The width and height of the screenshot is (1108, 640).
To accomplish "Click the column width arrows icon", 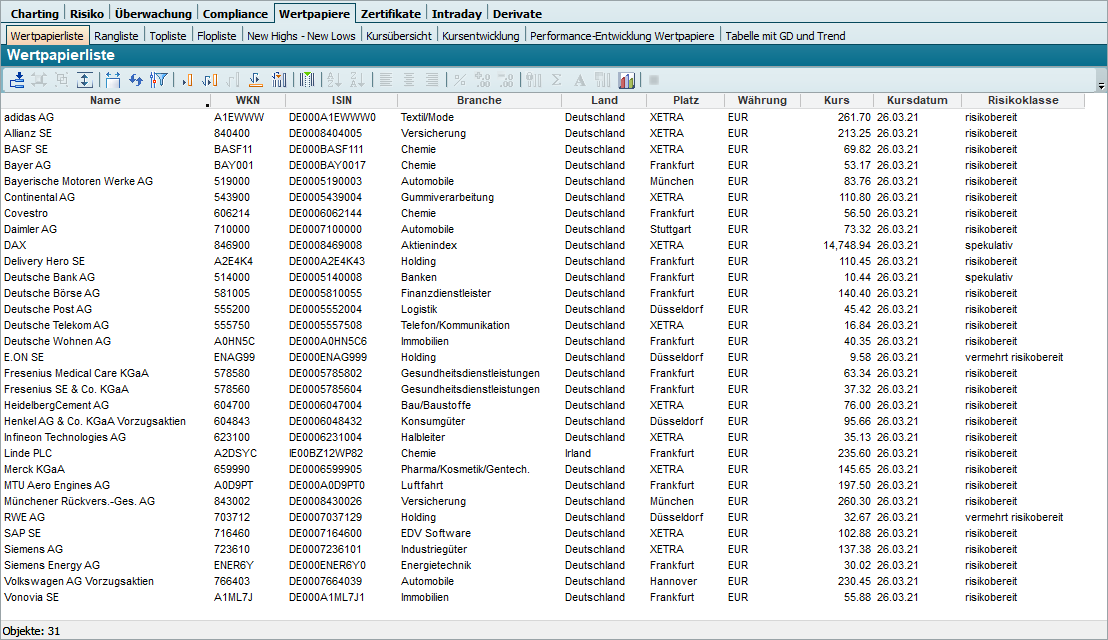I will [x=112, y=80].
